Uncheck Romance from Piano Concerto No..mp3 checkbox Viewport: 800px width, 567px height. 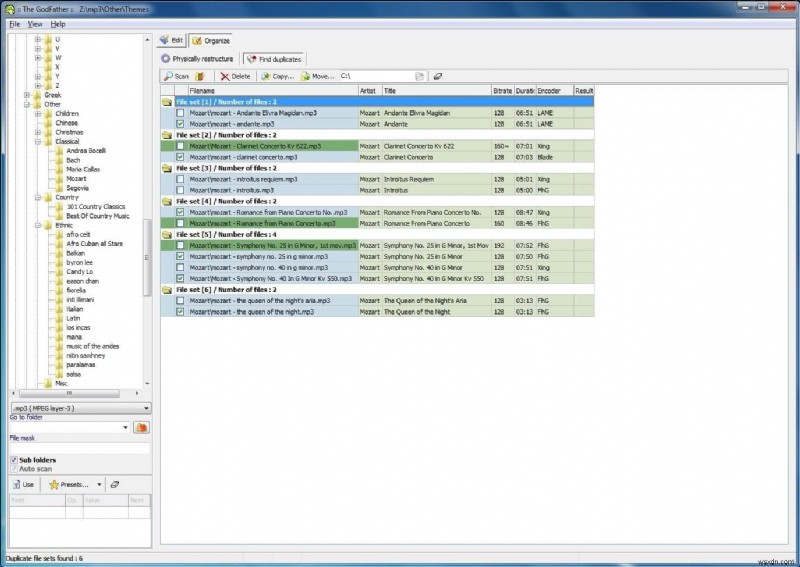point(180,212)
